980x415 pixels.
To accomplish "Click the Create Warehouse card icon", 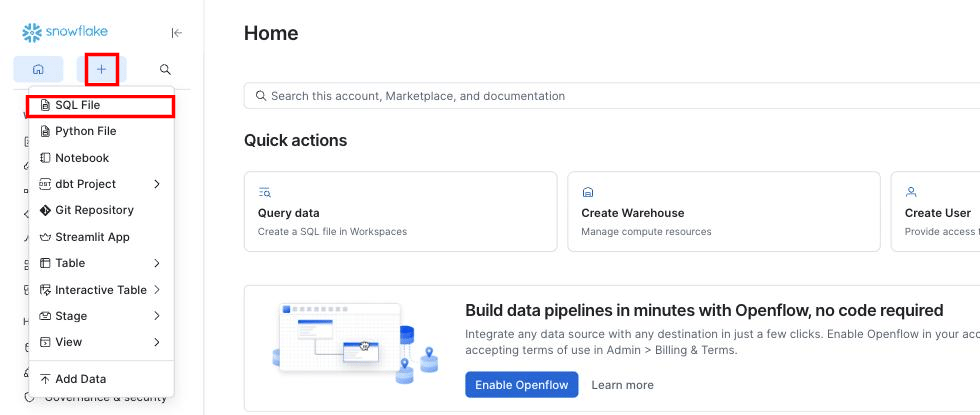I will click(x=588, y=192).
